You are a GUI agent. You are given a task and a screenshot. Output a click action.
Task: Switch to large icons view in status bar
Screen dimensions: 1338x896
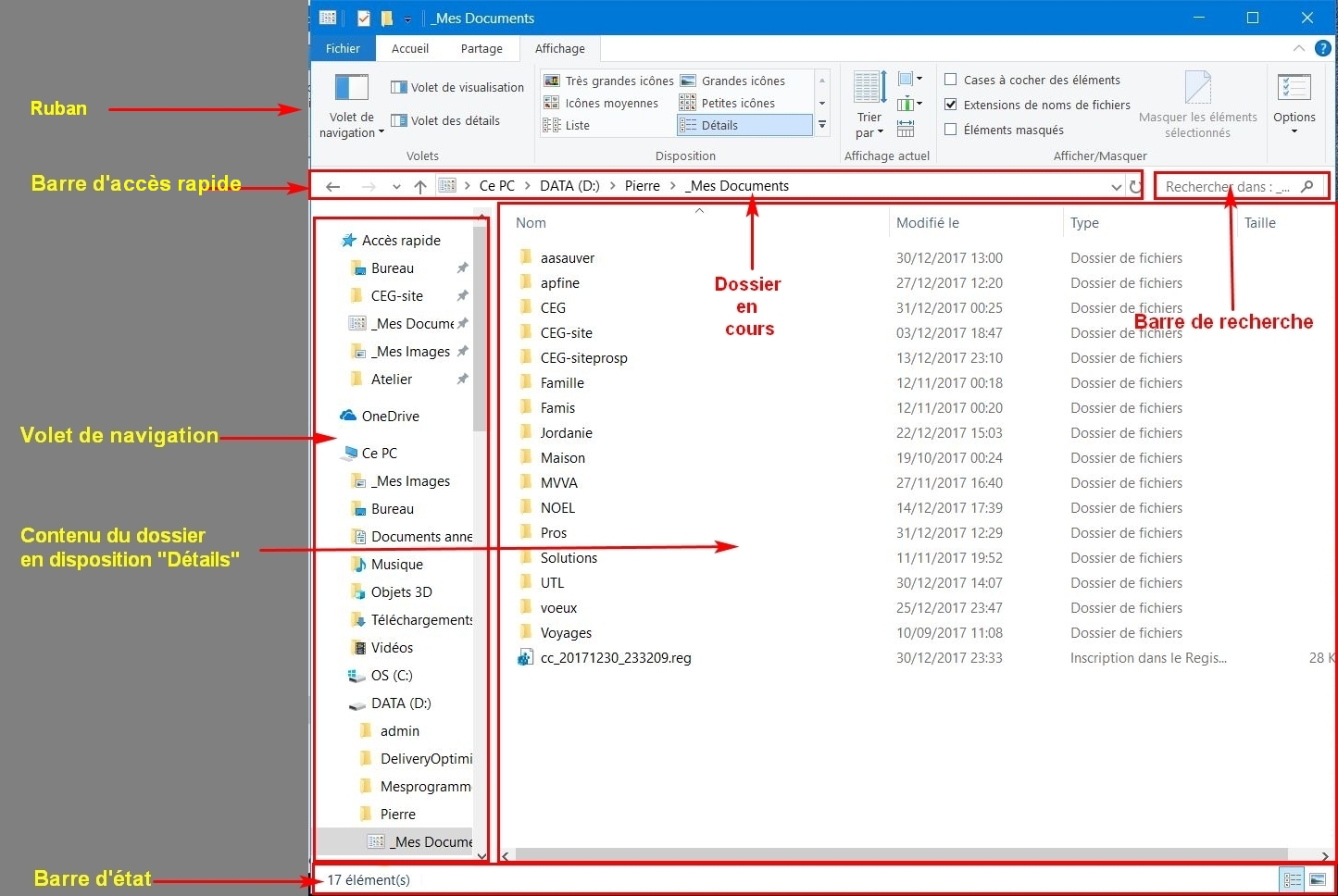pos(1318,879)
